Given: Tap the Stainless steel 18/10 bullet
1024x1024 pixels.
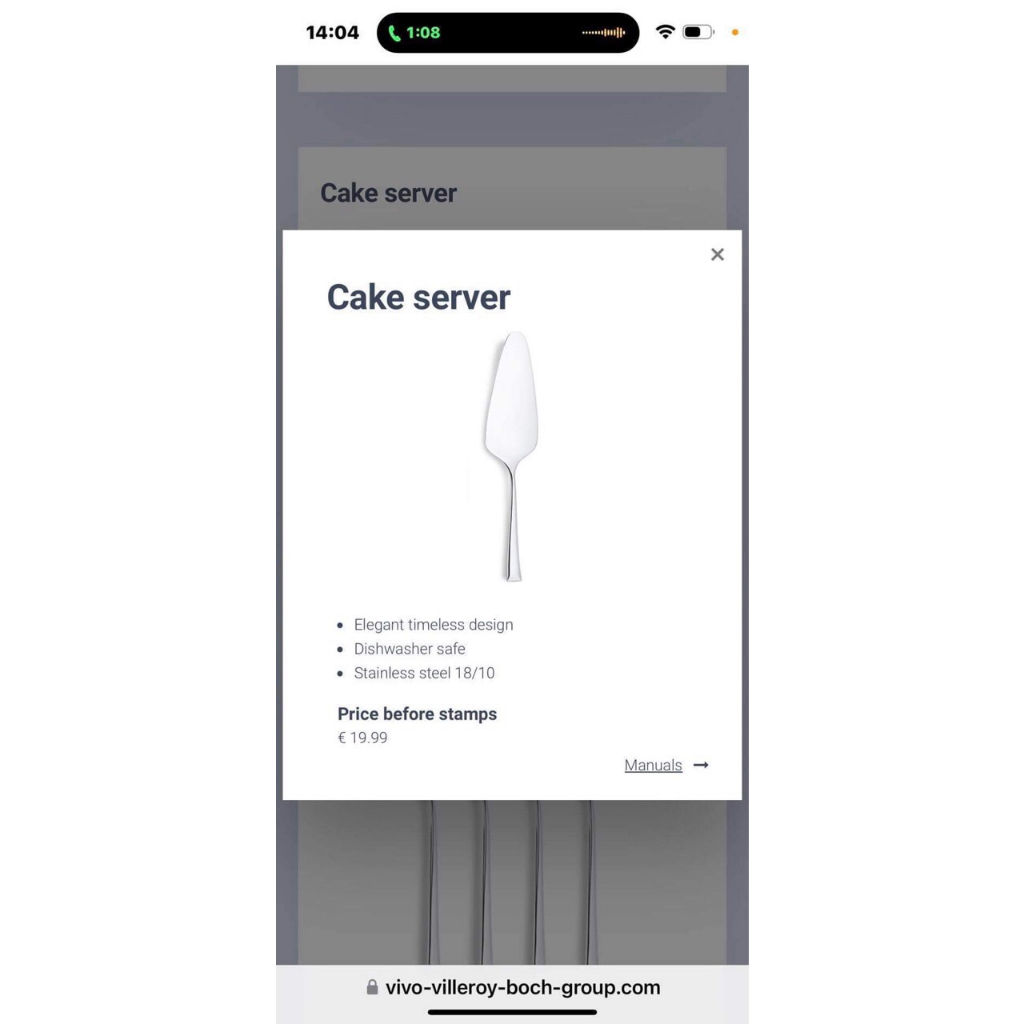Looking at the screenshot, I should coord(424,673).
